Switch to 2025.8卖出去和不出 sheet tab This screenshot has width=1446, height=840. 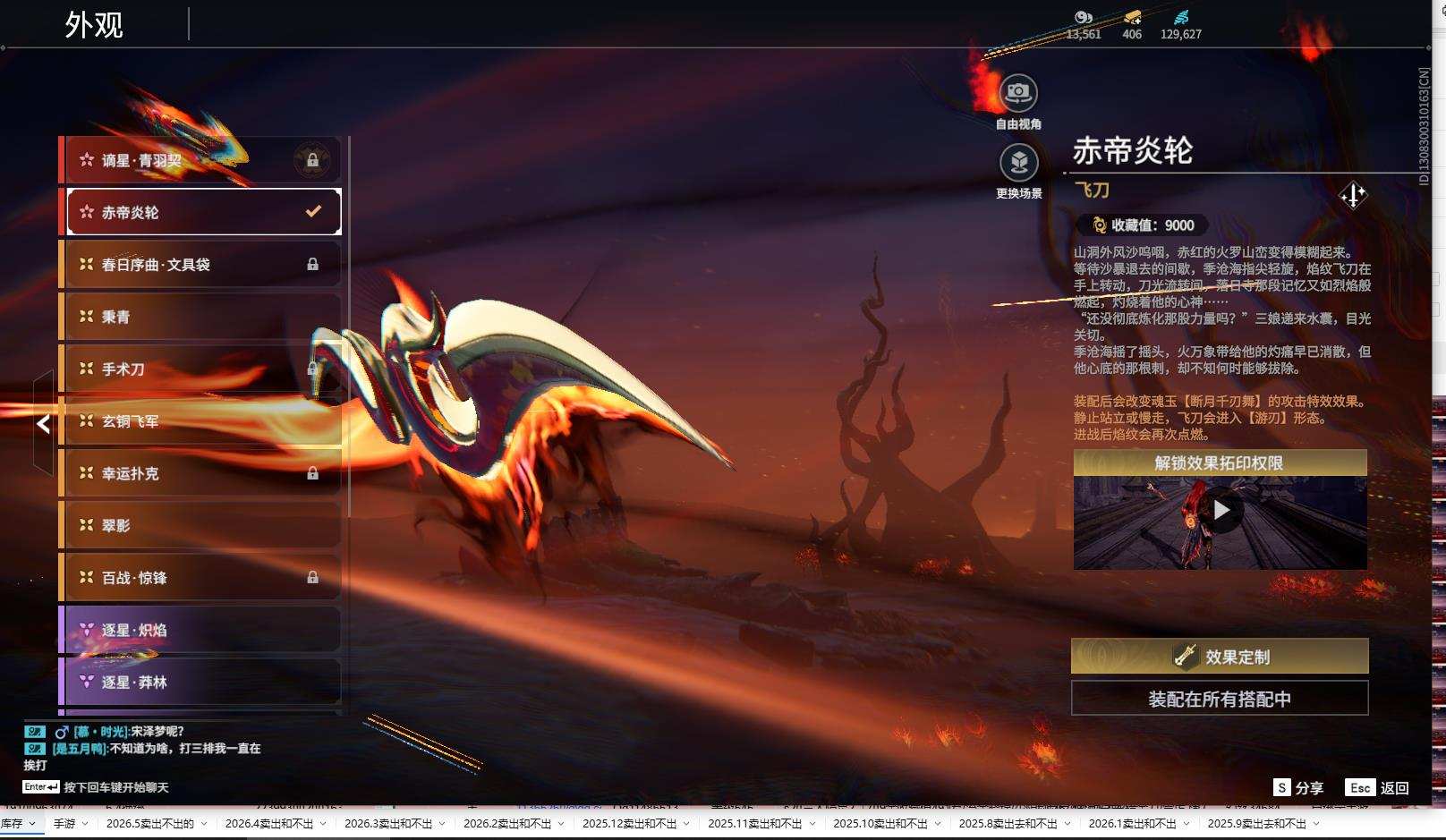click(1008, 824)
